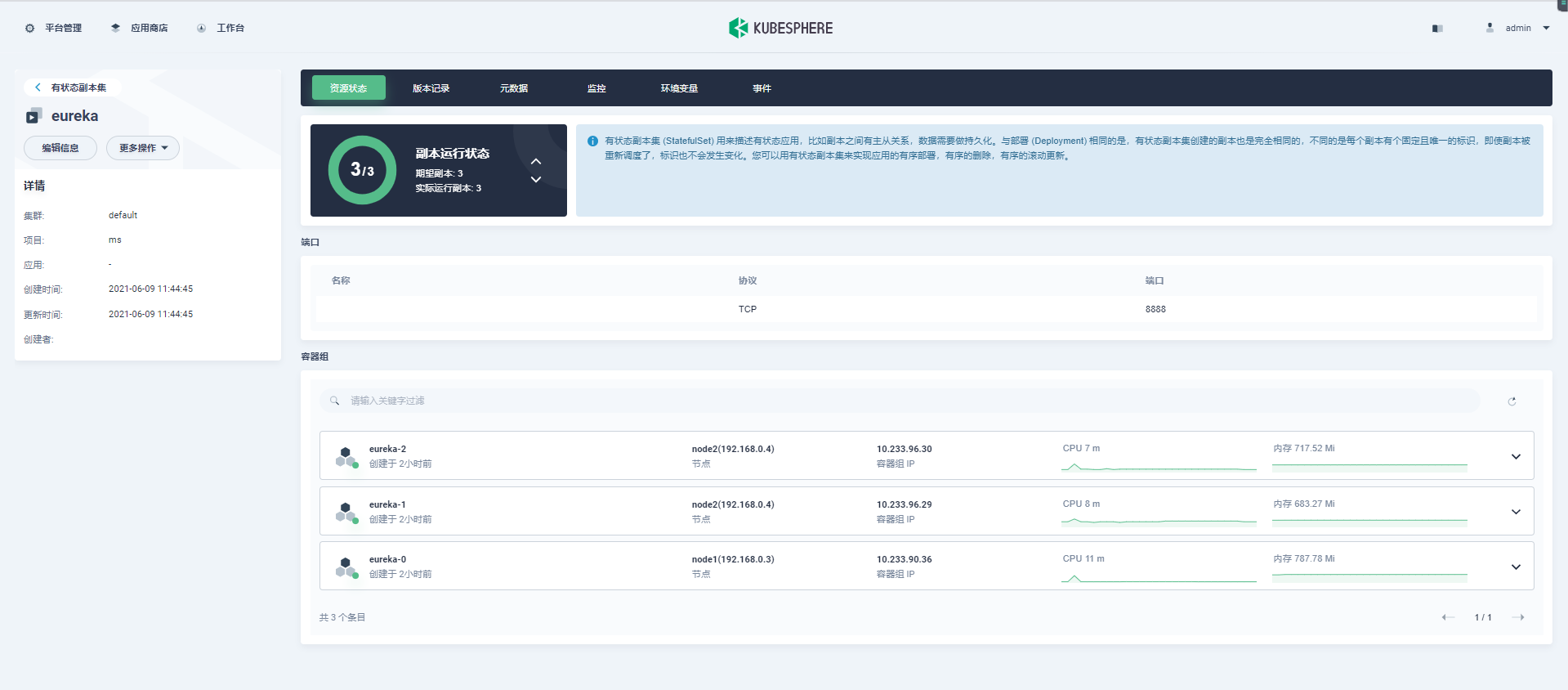1568x690 pixels.
Task: Click the 共 3 个条目 total count
Action: point(342,617)
